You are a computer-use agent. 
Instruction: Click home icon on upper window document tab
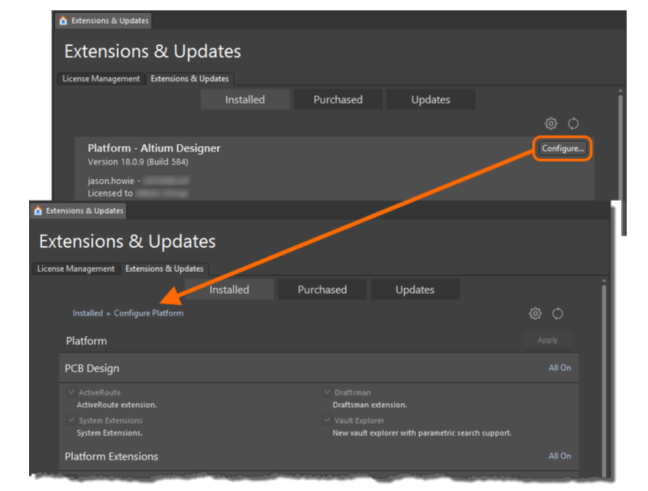64,20
